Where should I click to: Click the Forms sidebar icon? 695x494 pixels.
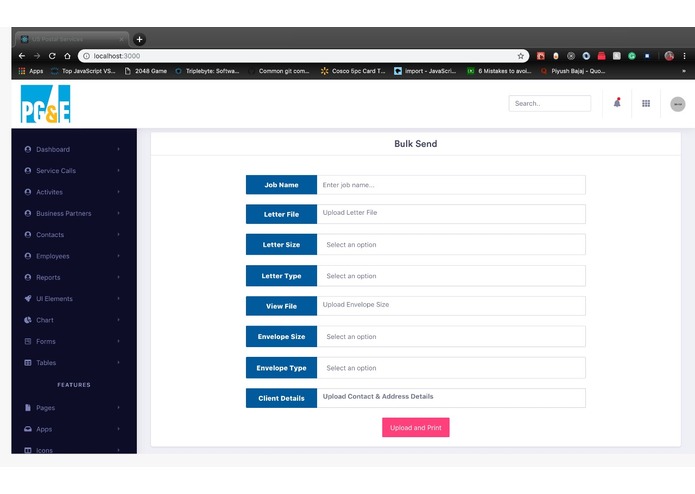[x=27, y=341]
